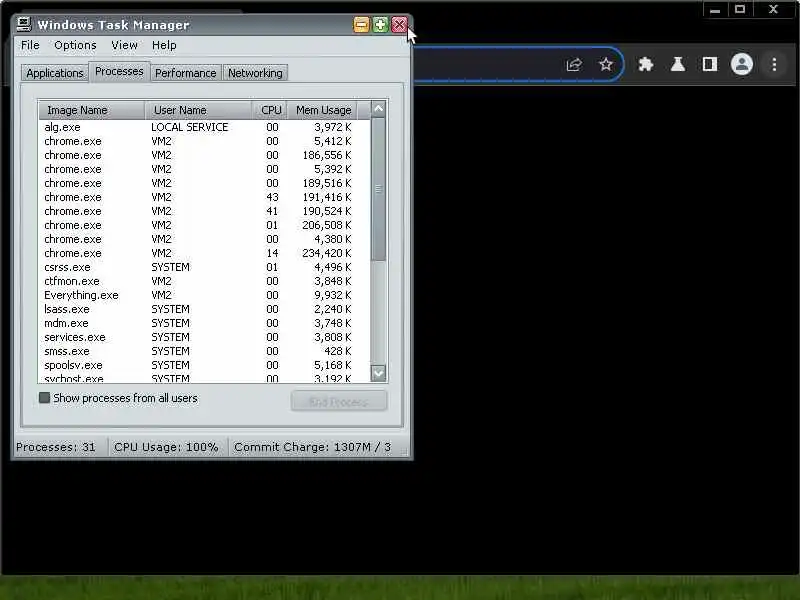This screenshot has height=600, width=800.
Task: Select chrome.exe with 41 CPU
Action: coord(205,211)
